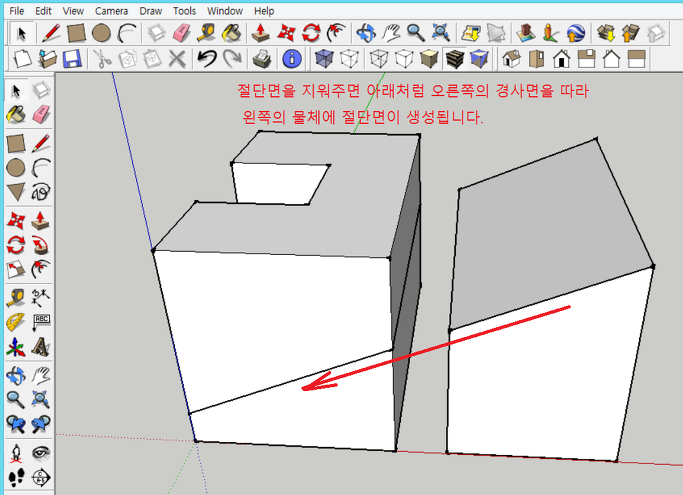Select the Axes tool
683x495 pixels.
click(16, 347)
